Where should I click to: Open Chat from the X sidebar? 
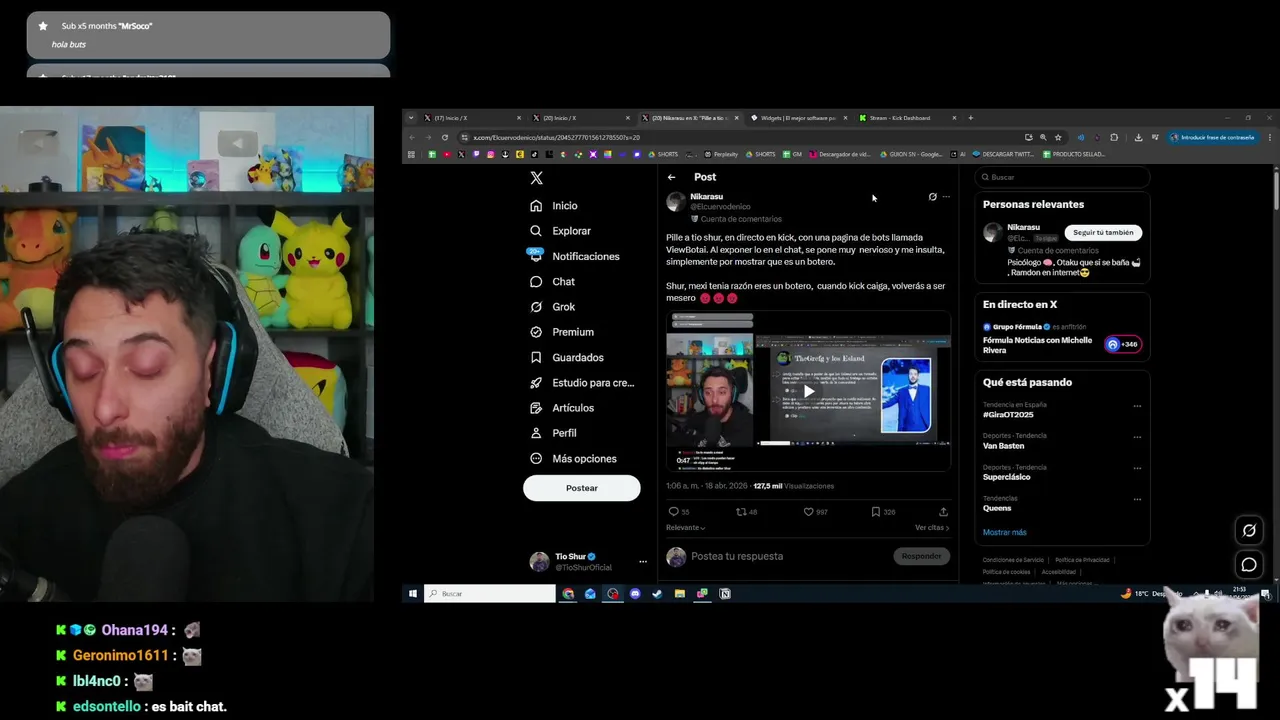tap(553, 282)
